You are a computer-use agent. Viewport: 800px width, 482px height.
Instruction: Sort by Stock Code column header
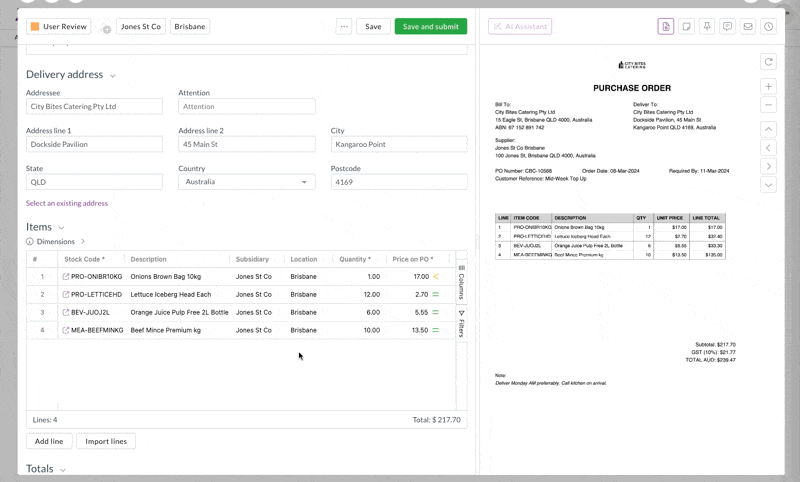84,259
